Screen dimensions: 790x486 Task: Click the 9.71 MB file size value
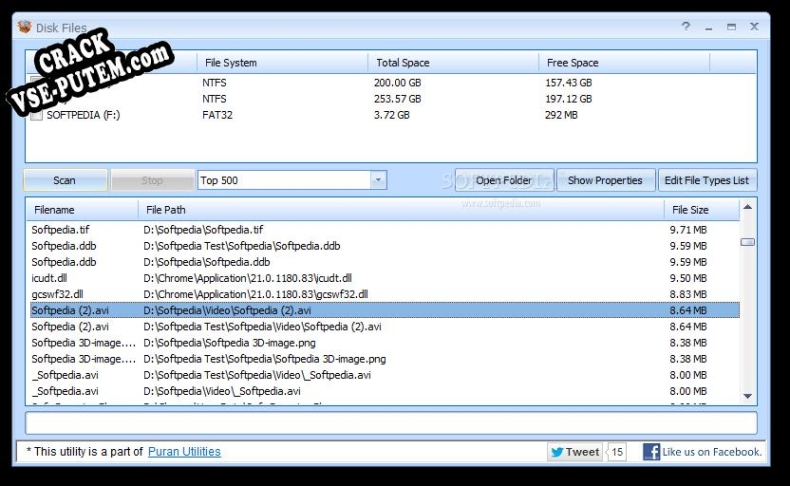point(688,230)
